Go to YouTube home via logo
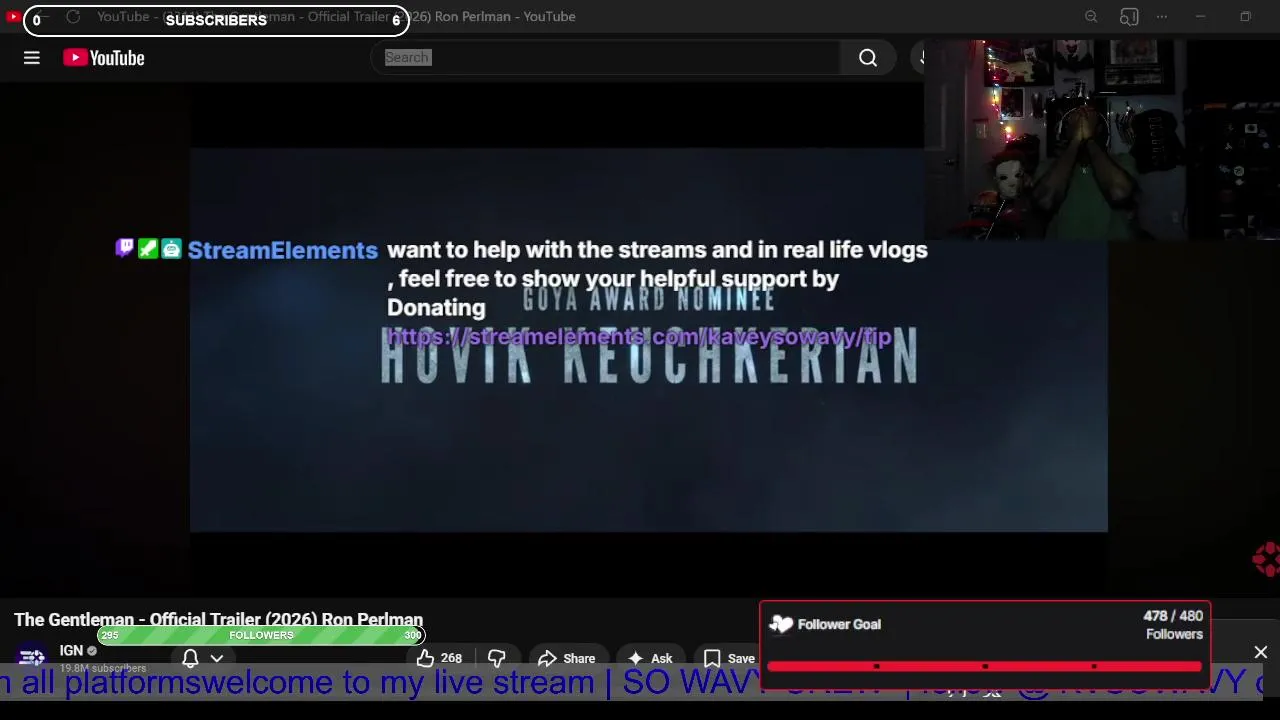This screenshot has width=1280, height=720. pyautogui.click(x=104, y=58)
